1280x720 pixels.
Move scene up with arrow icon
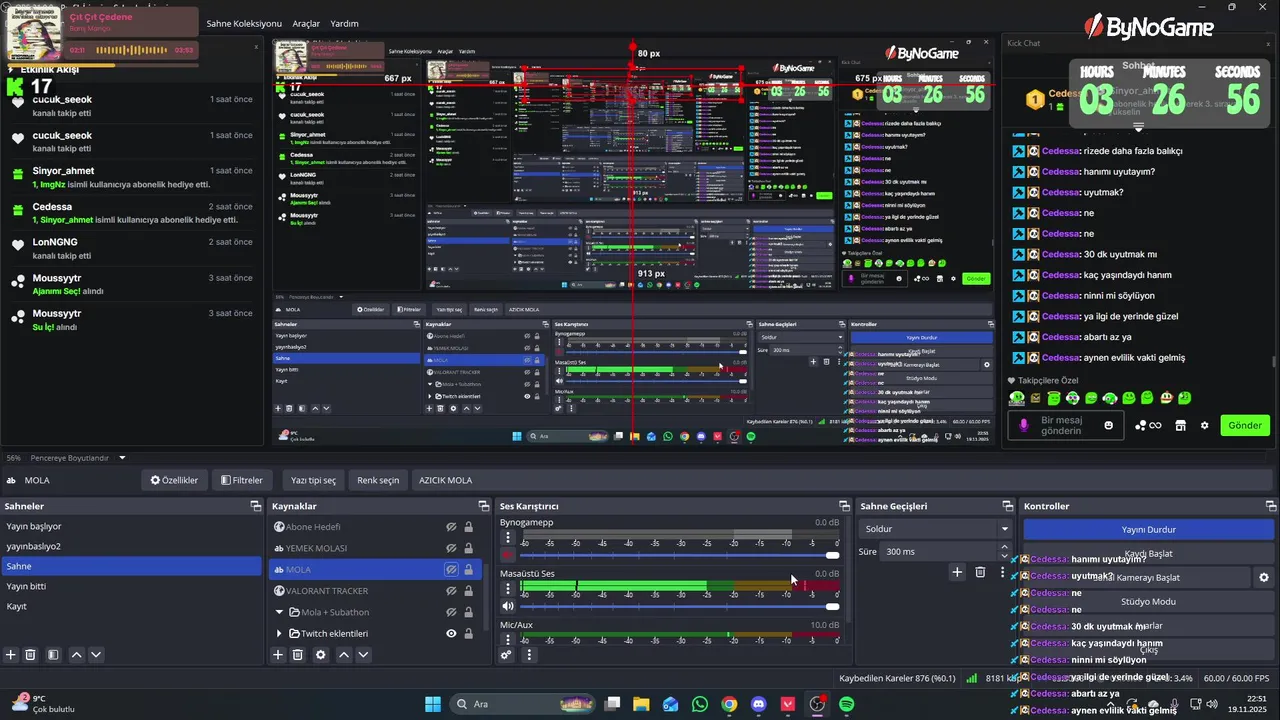click(77, 654)
